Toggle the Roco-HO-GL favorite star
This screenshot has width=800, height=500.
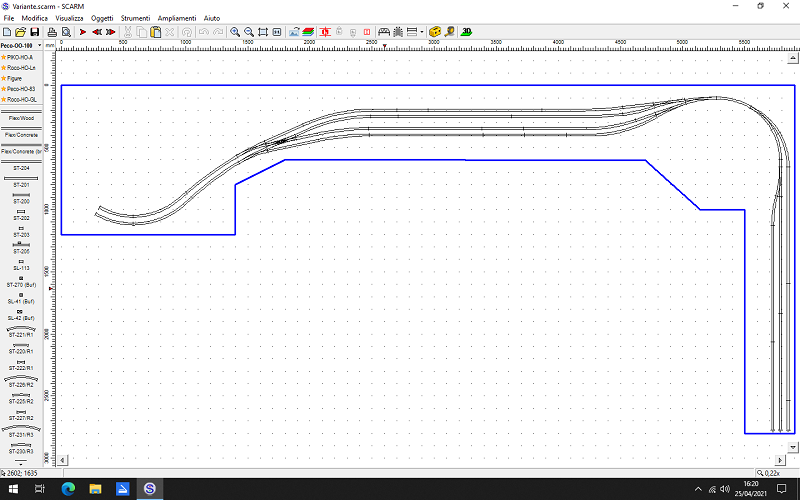coord(5,99)
